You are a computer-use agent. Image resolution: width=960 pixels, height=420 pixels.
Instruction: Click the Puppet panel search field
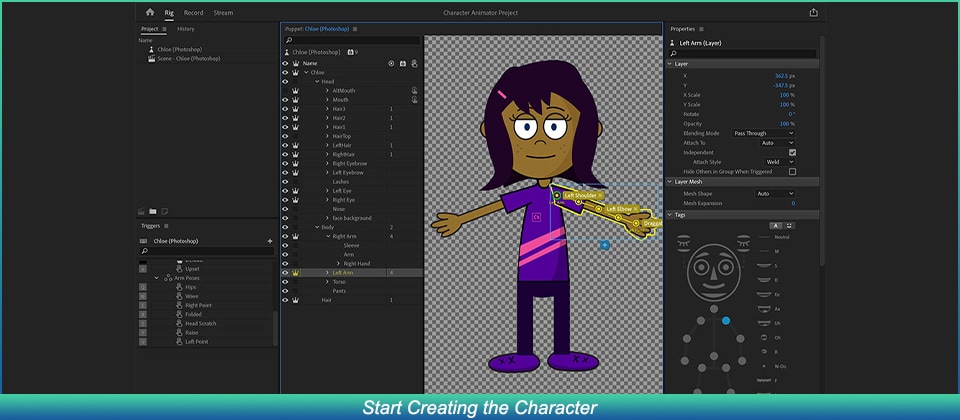(351, 40)
